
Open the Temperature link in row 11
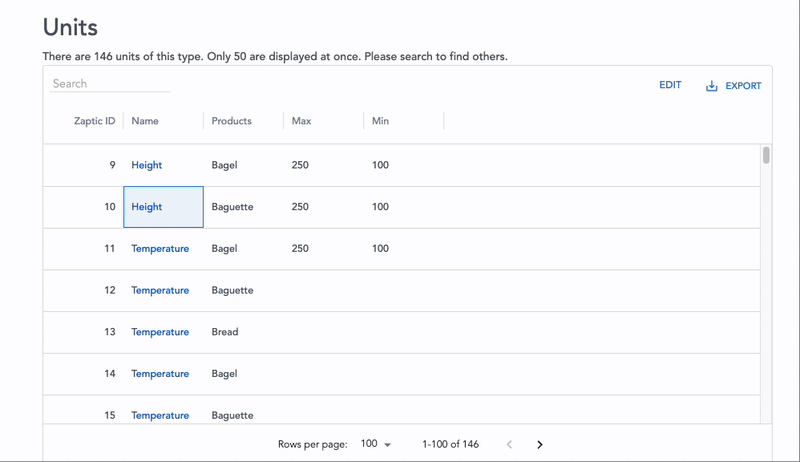pyautogui.click(x=160, y=249)
